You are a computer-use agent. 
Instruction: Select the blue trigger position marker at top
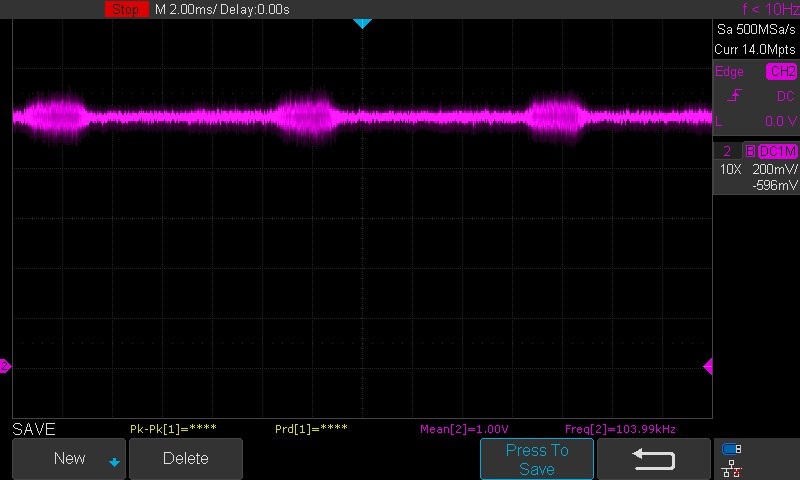click(x=362, y=23)
